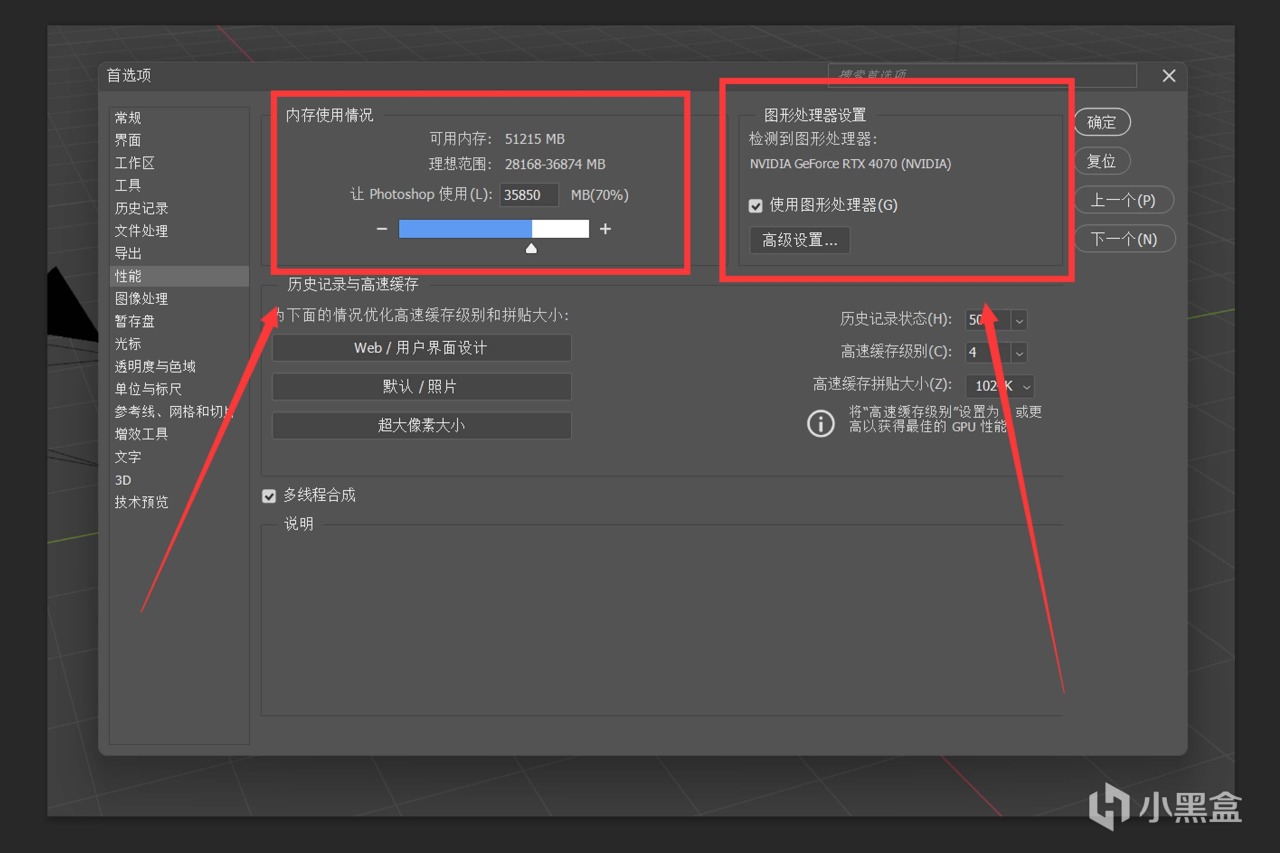The height and width of the screenshot is (853, 1280).
Task: Click the memory usage slider handle
Action: [x=531, y=247]
